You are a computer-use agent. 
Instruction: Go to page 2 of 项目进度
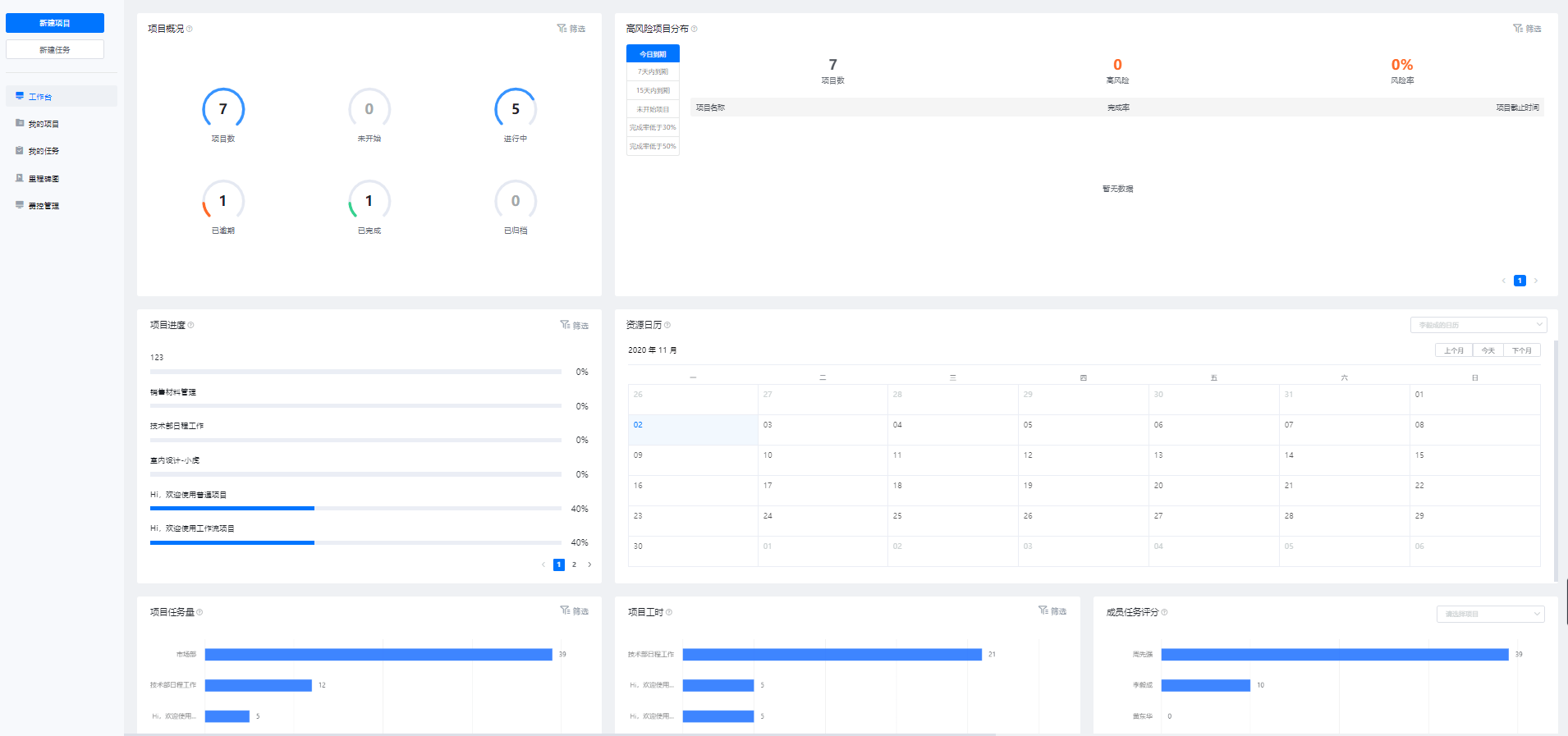tap(574, 565)
